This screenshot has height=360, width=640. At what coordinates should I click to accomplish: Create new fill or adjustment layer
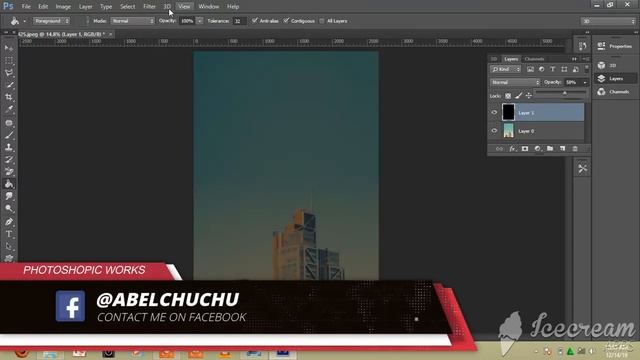coord(538,149)
